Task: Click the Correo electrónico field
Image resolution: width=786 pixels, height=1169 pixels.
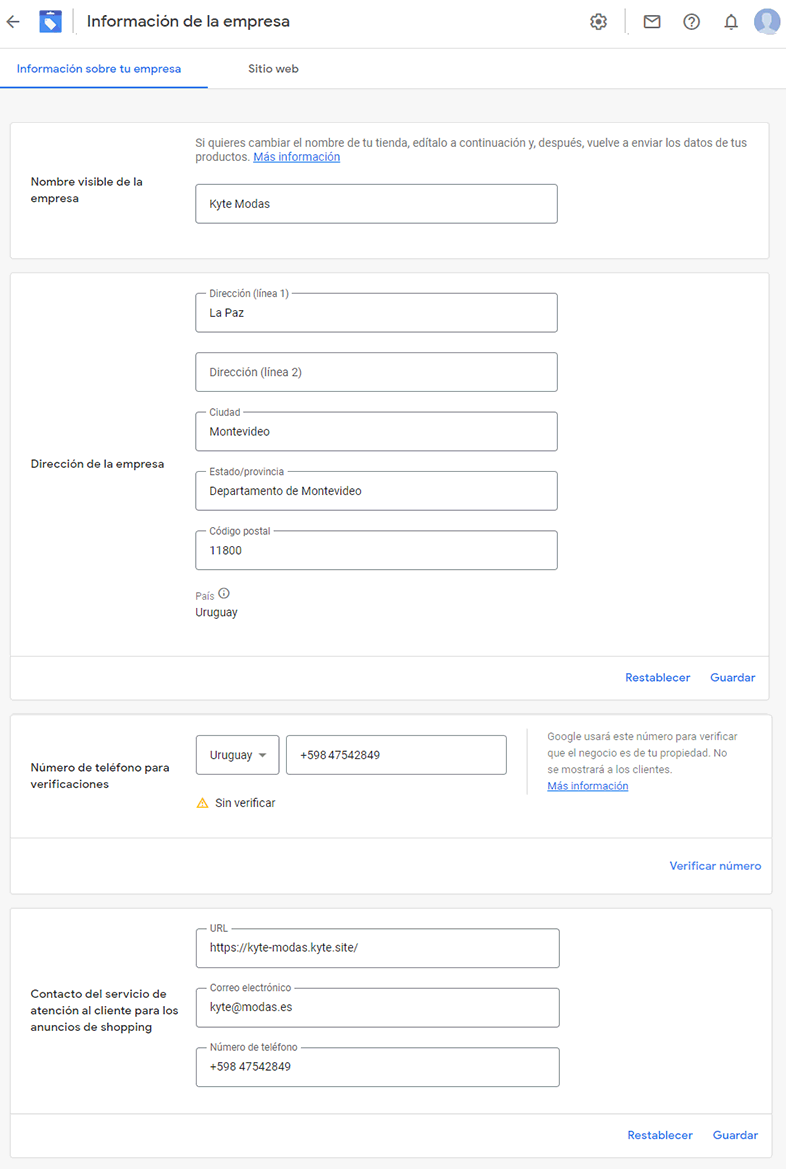Action: [x=377, y=1007]
